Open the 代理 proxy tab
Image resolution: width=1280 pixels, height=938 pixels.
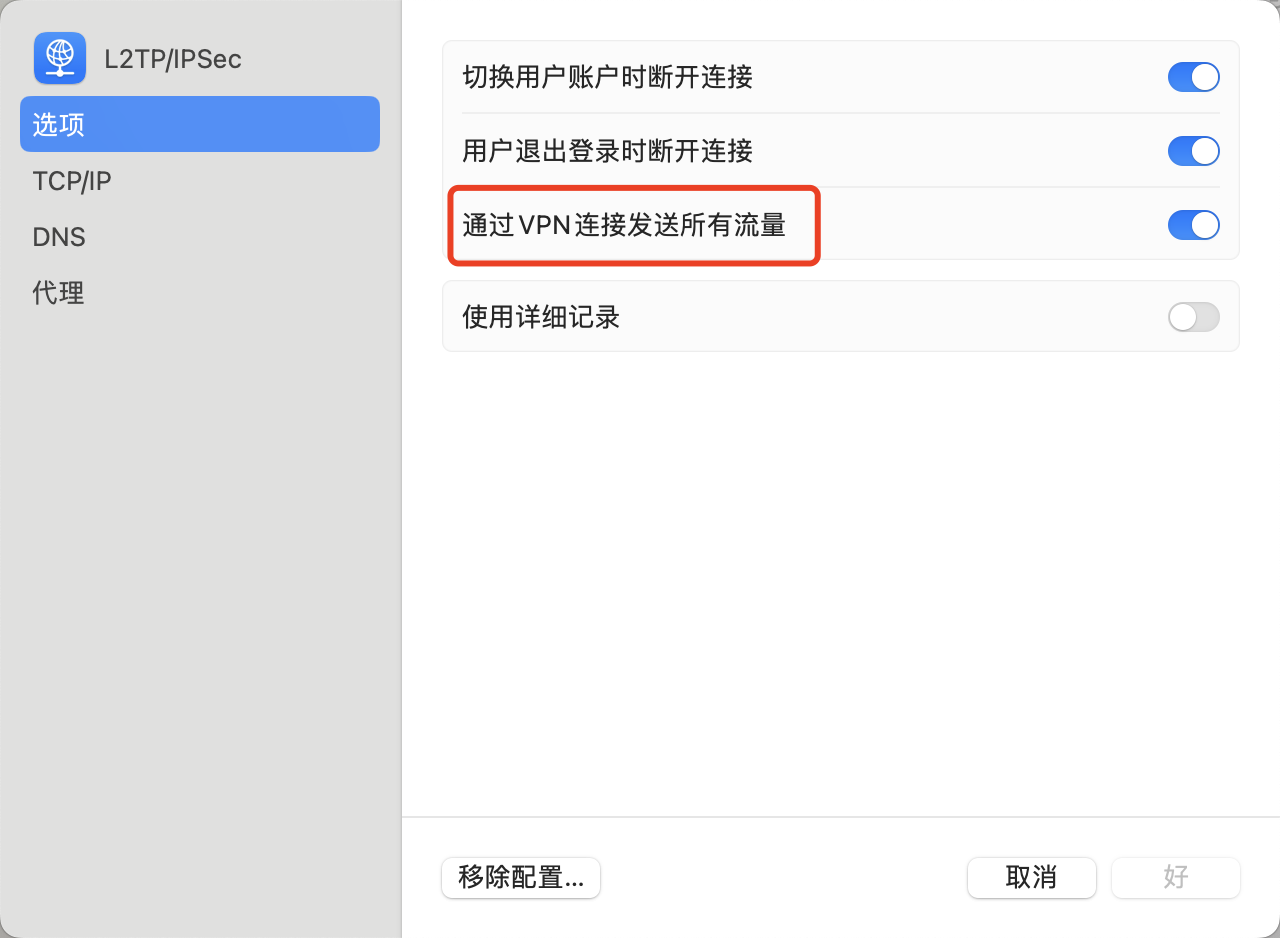click(x=58, y=293)
